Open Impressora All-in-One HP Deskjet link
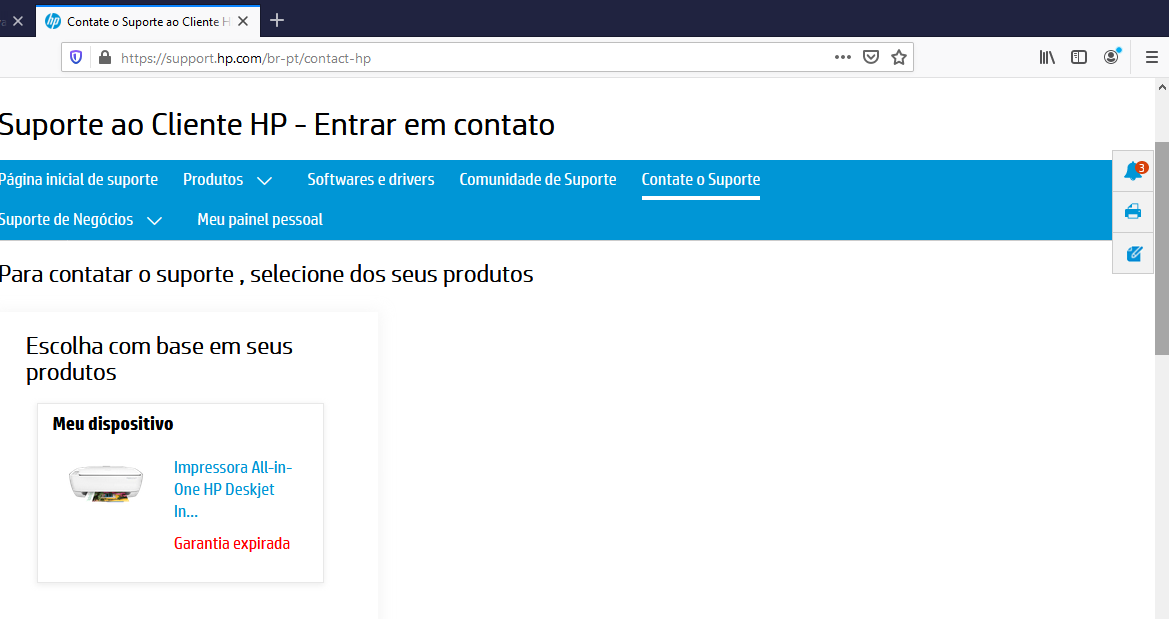Screen dimensions: 1169x619 pyautogui.click(x=233, y=489)
